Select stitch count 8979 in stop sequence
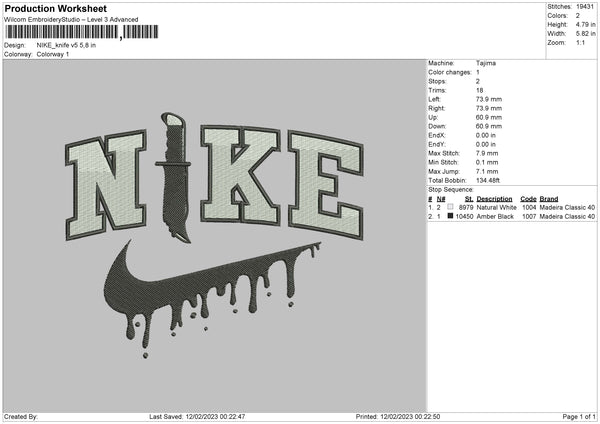This screenshot has height=424, width=600. pos(466,208)
